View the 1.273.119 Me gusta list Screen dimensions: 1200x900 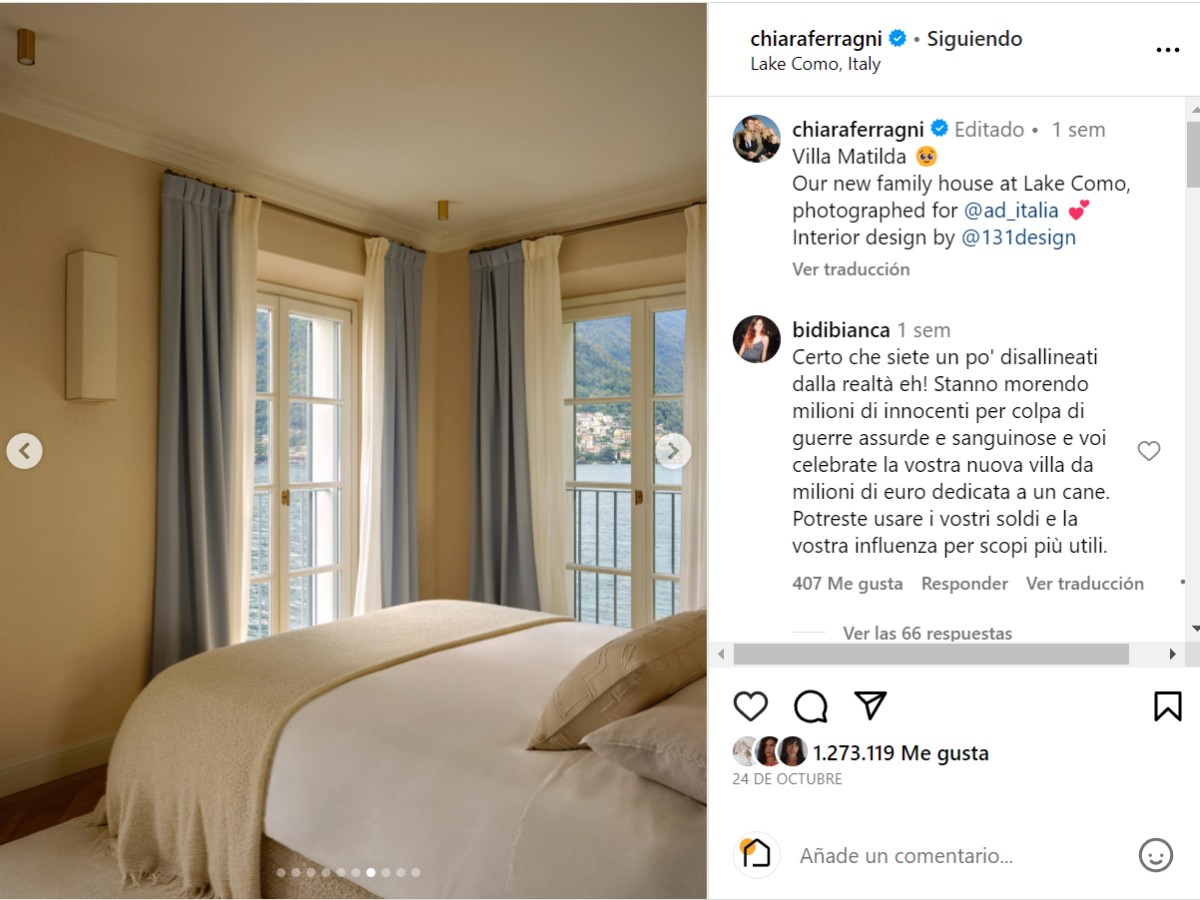pos(900,753)
